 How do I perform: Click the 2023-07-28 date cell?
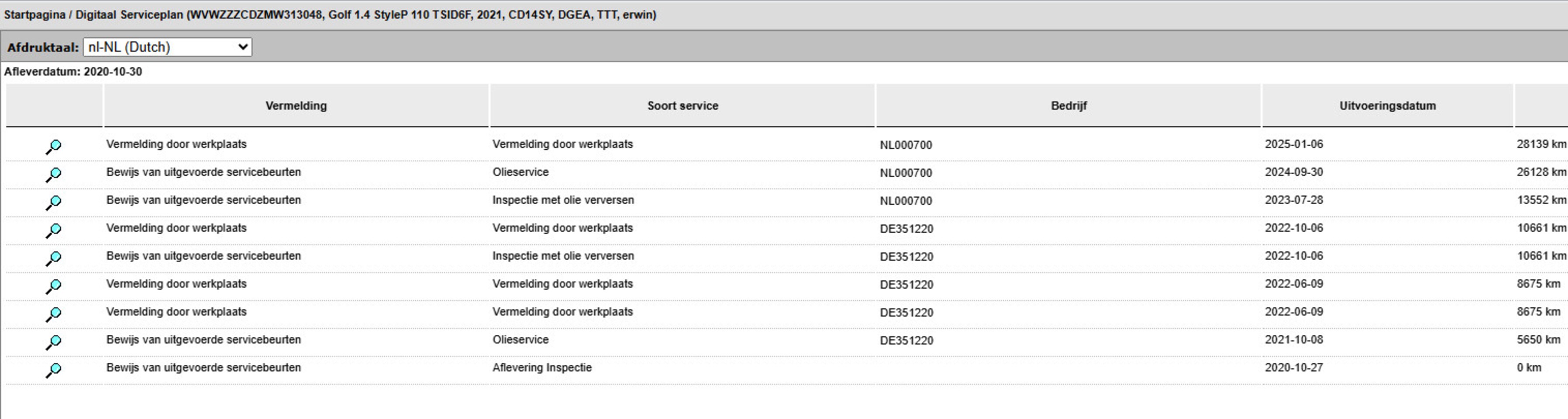[1293, 200]
